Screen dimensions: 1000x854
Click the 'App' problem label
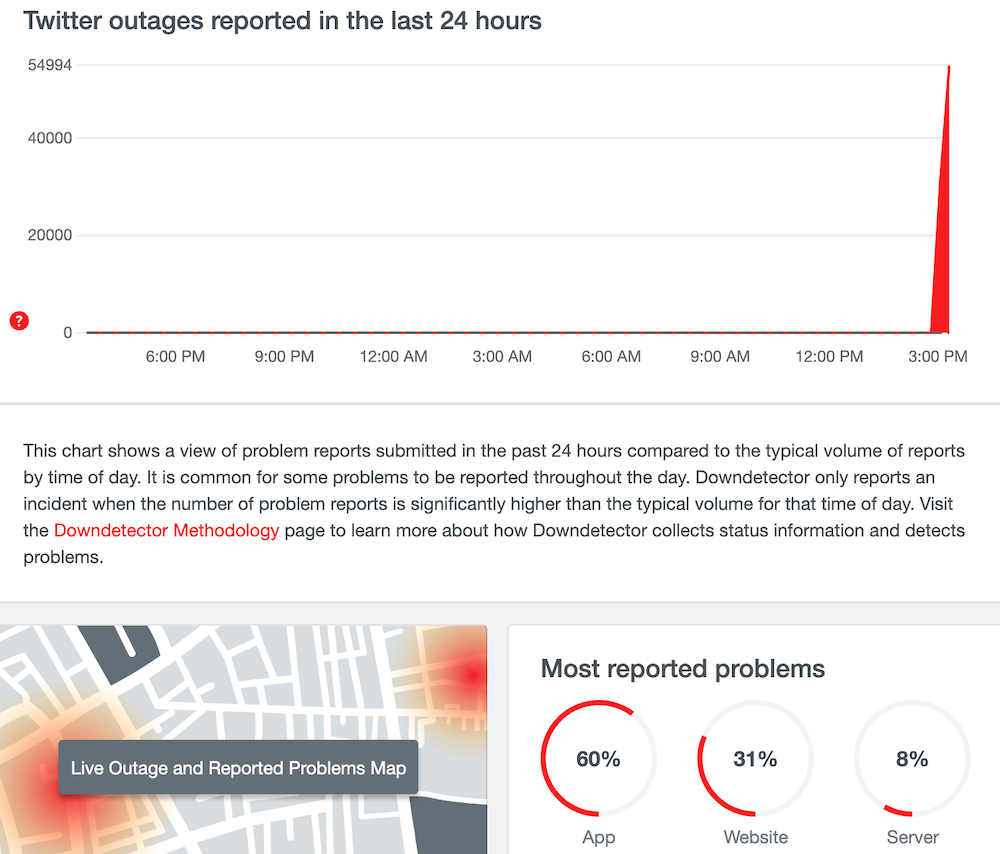598,837
